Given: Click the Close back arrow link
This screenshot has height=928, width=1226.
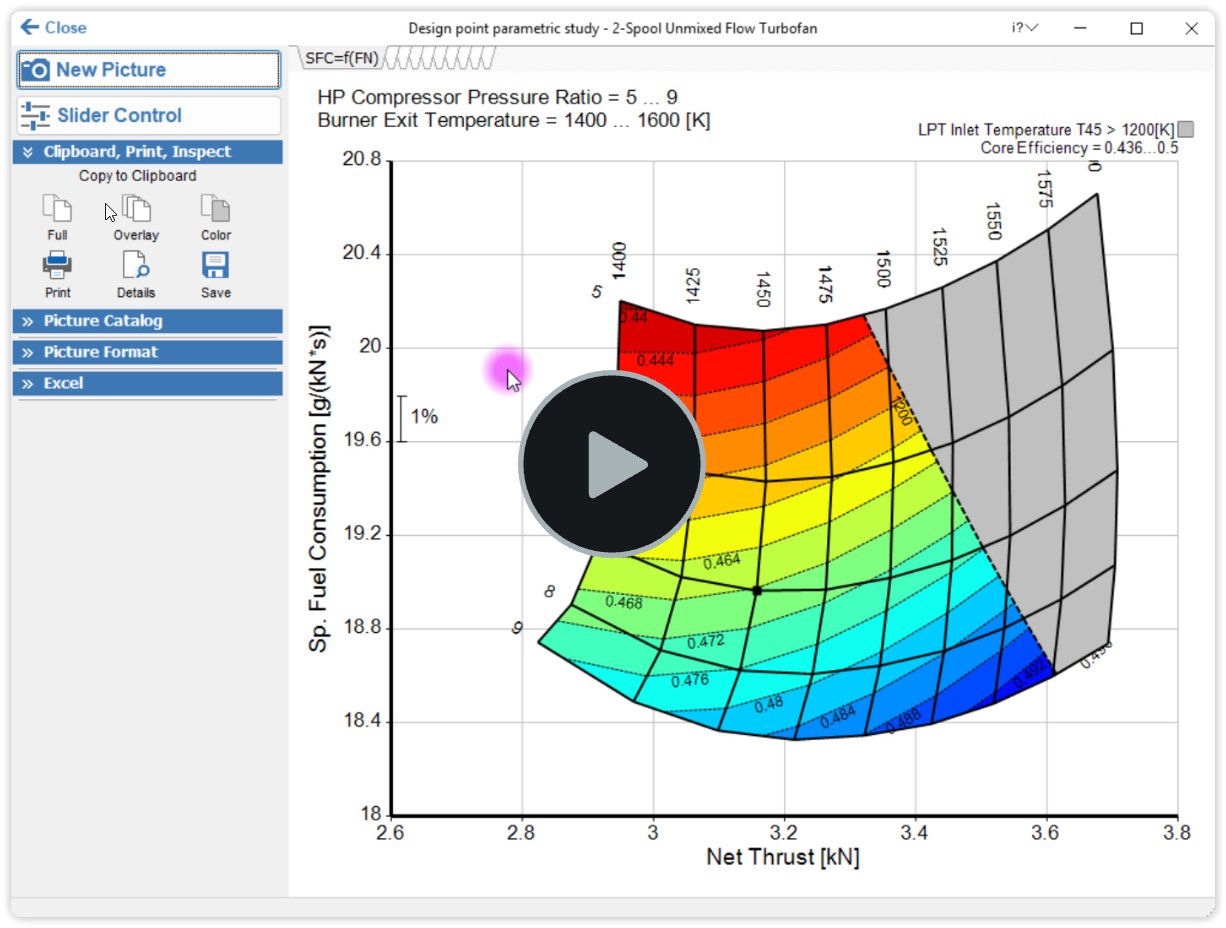Looking at the screenshot, I should point(54,28).
